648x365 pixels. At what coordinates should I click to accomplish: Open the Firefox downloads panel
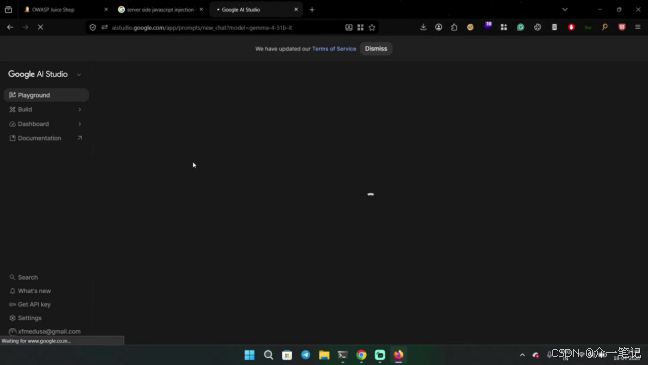(423, 27)
